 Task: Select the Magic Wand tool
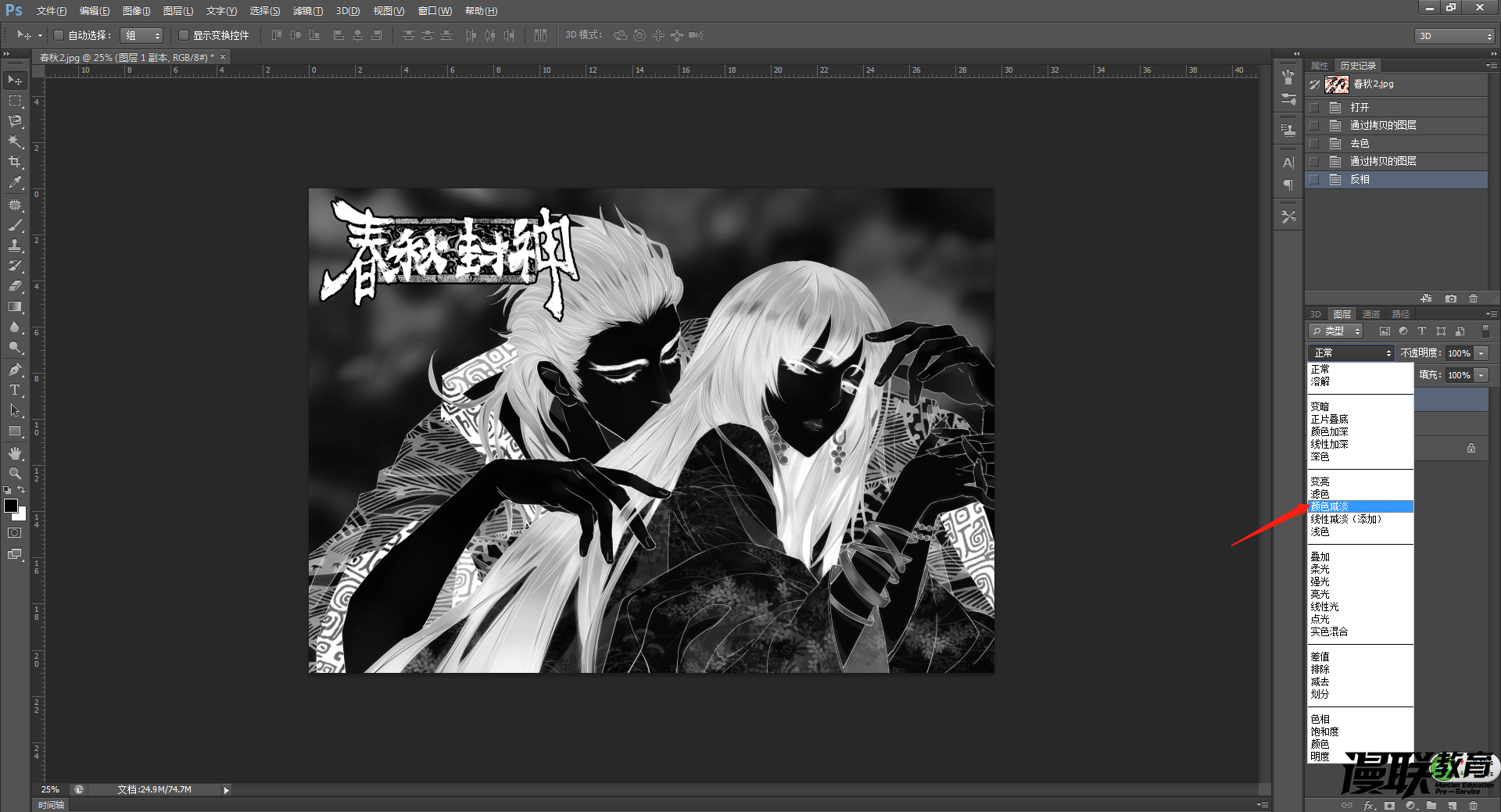point(15,141)
